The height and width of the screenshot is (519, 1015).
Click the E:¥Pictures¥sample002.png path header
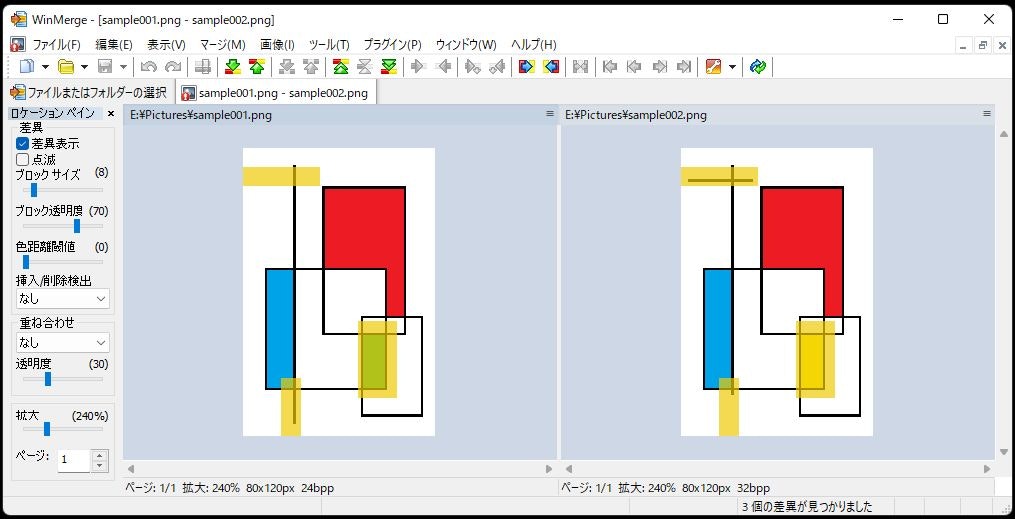tap(636, 115)
